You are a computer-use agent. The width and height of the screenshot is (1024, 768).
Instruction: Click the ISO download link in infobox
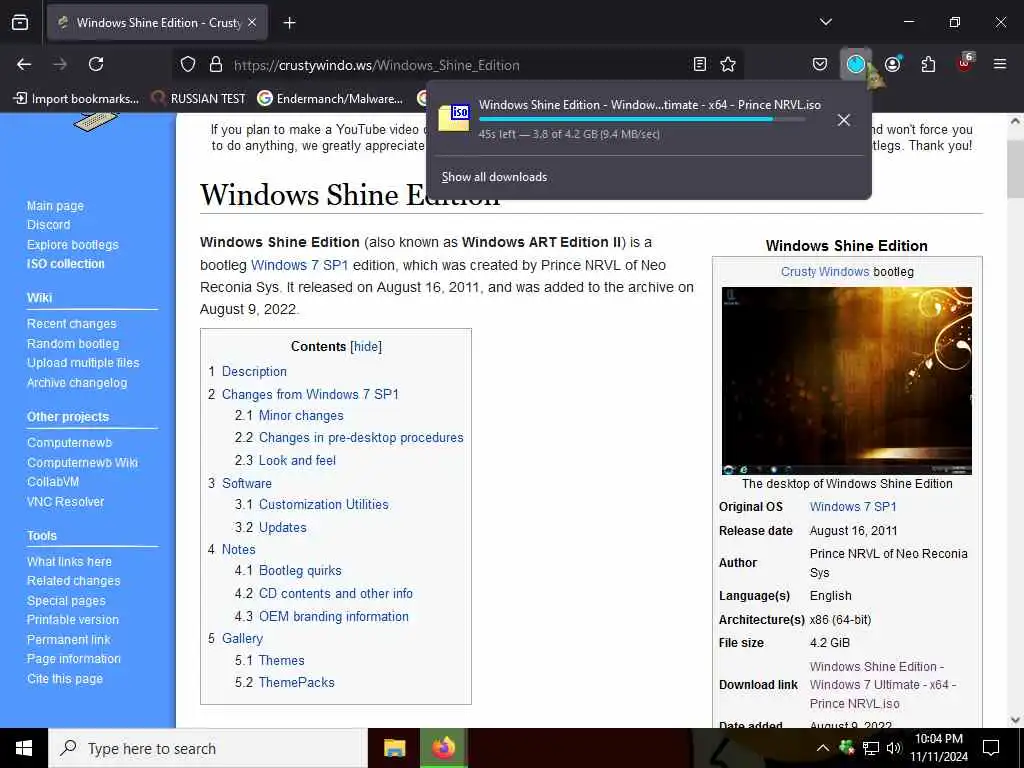pyautogui.click(x=882, y=685)
